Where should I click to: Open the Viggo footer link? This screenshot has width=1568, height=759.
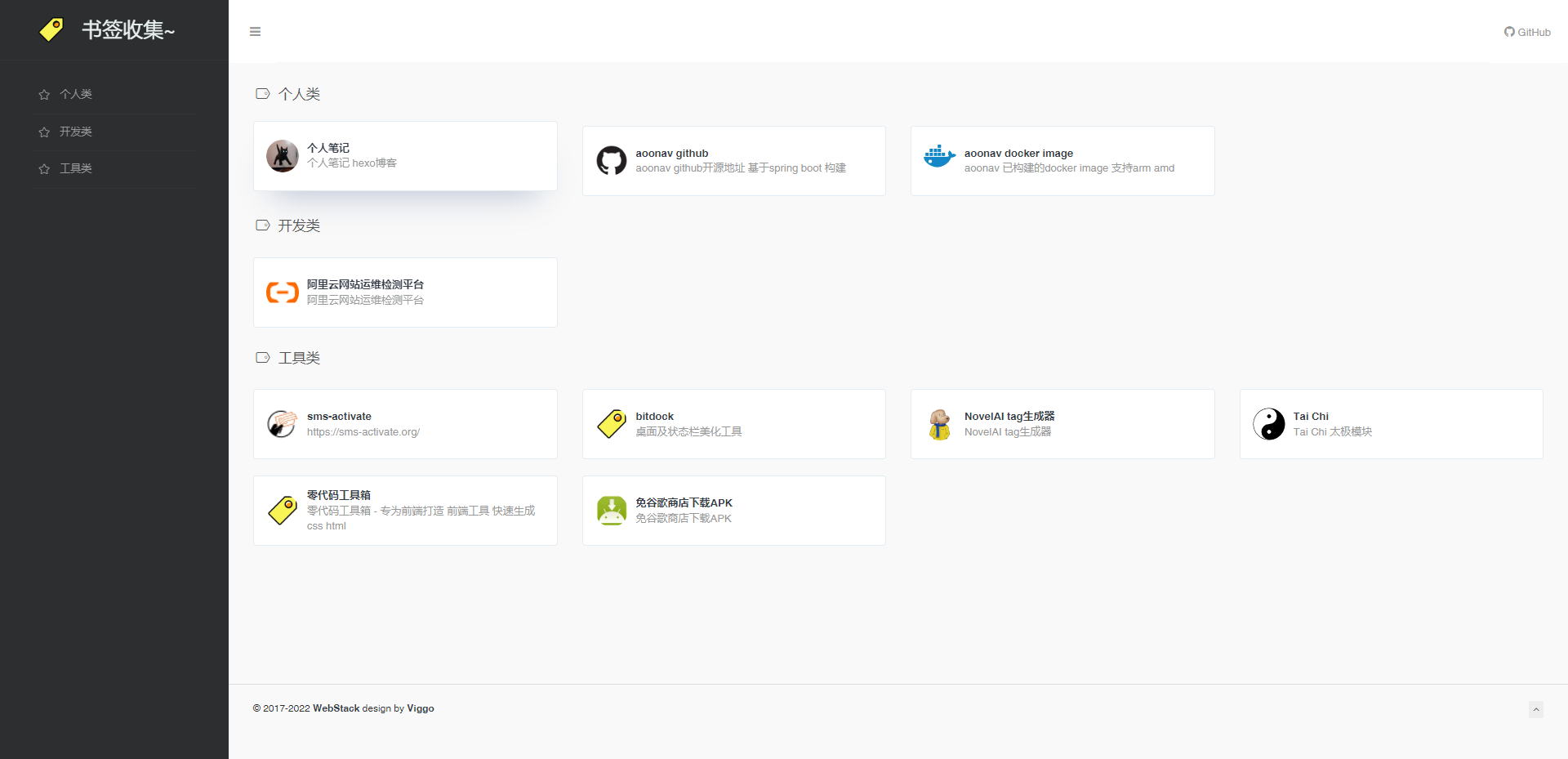click(421, 708)
